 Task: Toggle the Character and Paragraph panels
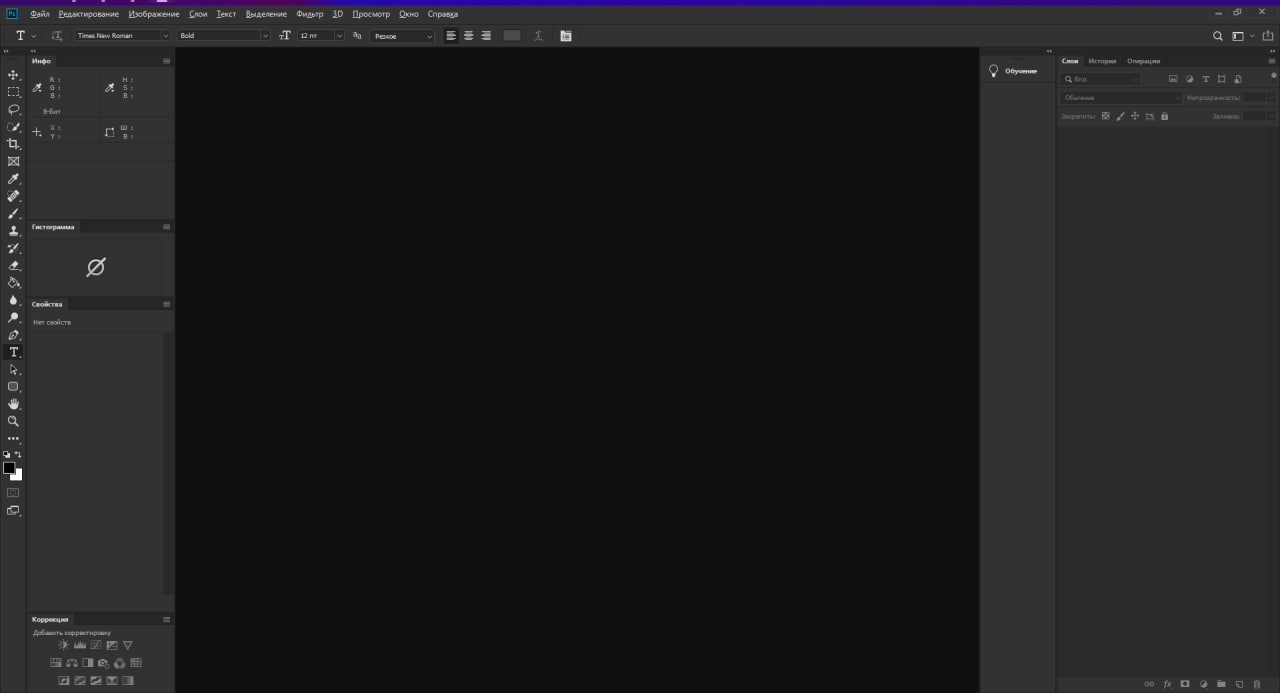coord(566,36)
